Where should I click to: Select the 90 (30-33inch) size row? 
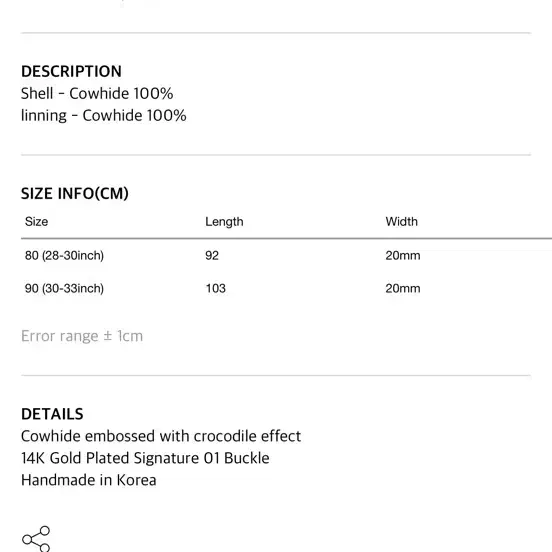[x=287, y=288]
